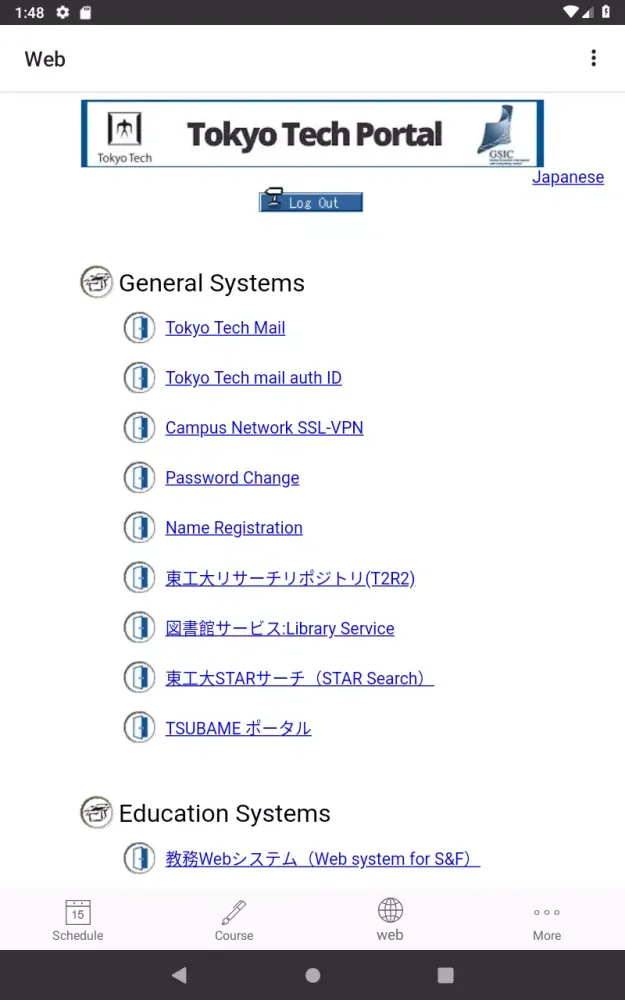The width and height of the screenshot is (625, 1000).
Task: Select the web tab in bottom navigation
Action: (390, 920)
